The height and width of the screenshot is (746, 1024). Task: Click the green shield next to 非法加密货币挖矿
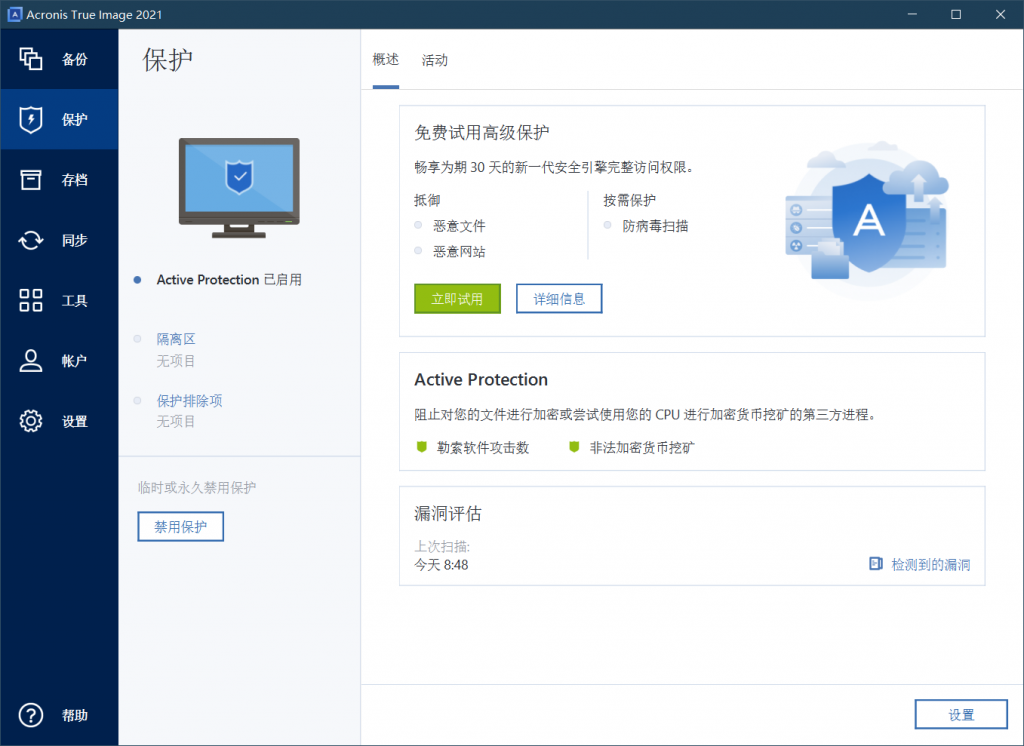tap(574, 447)
